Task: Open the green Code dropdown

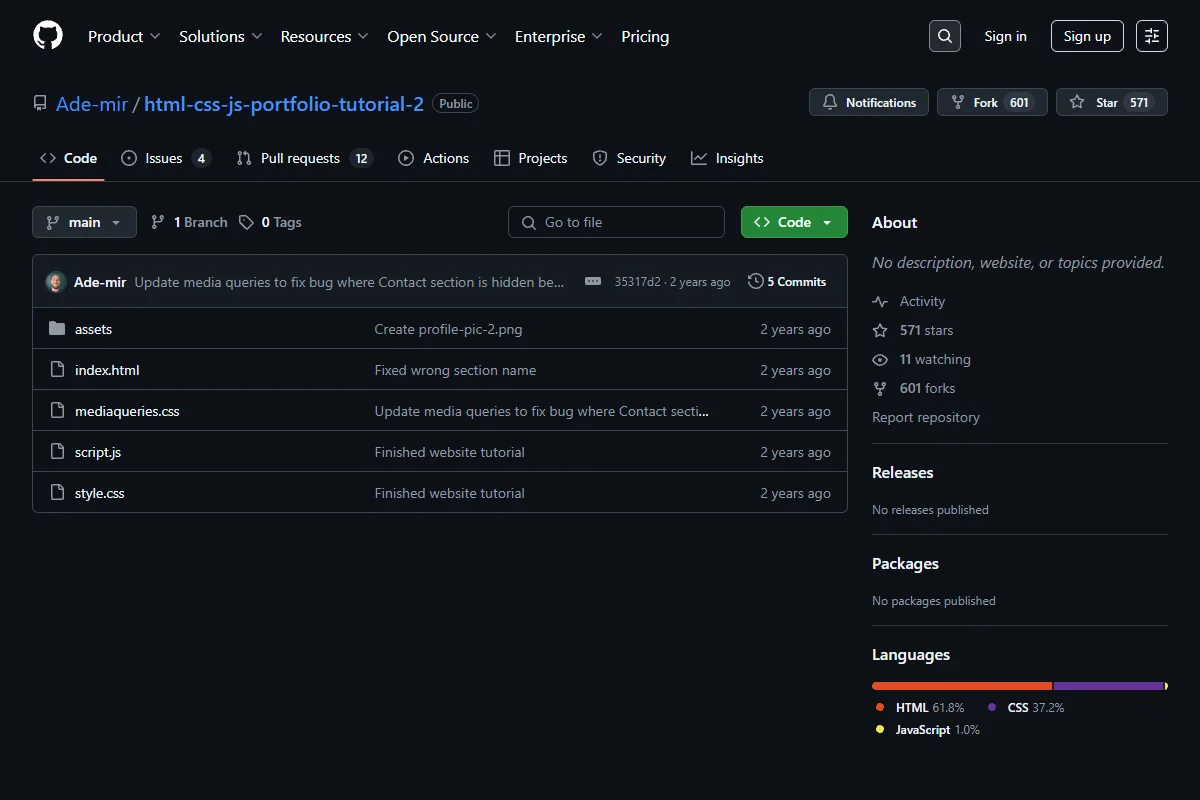Action: click(x=794, y=222)
